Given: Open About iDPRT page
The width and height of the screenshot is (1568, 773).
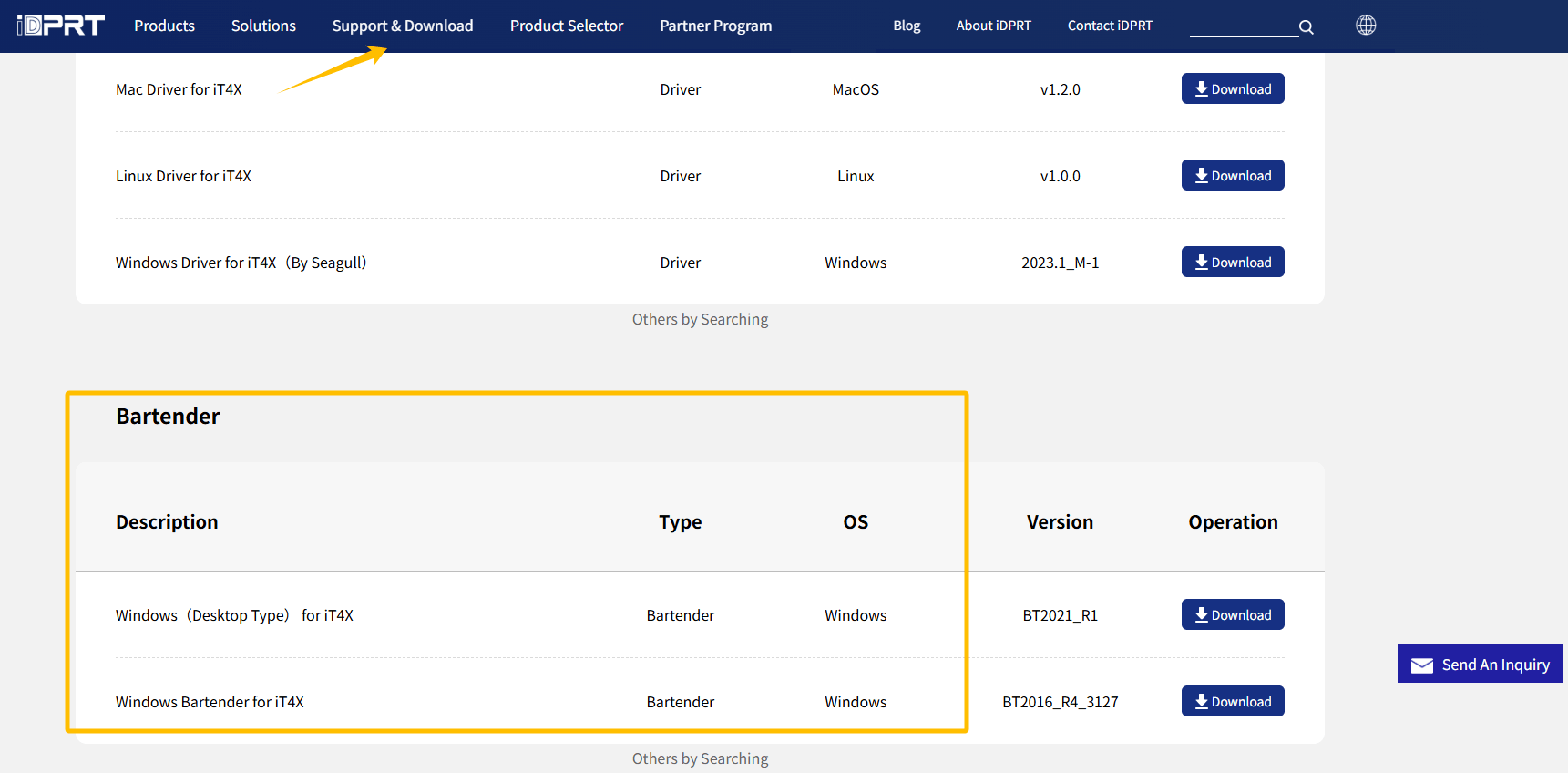Looking at the screenshot, I should tap(993, 26).
